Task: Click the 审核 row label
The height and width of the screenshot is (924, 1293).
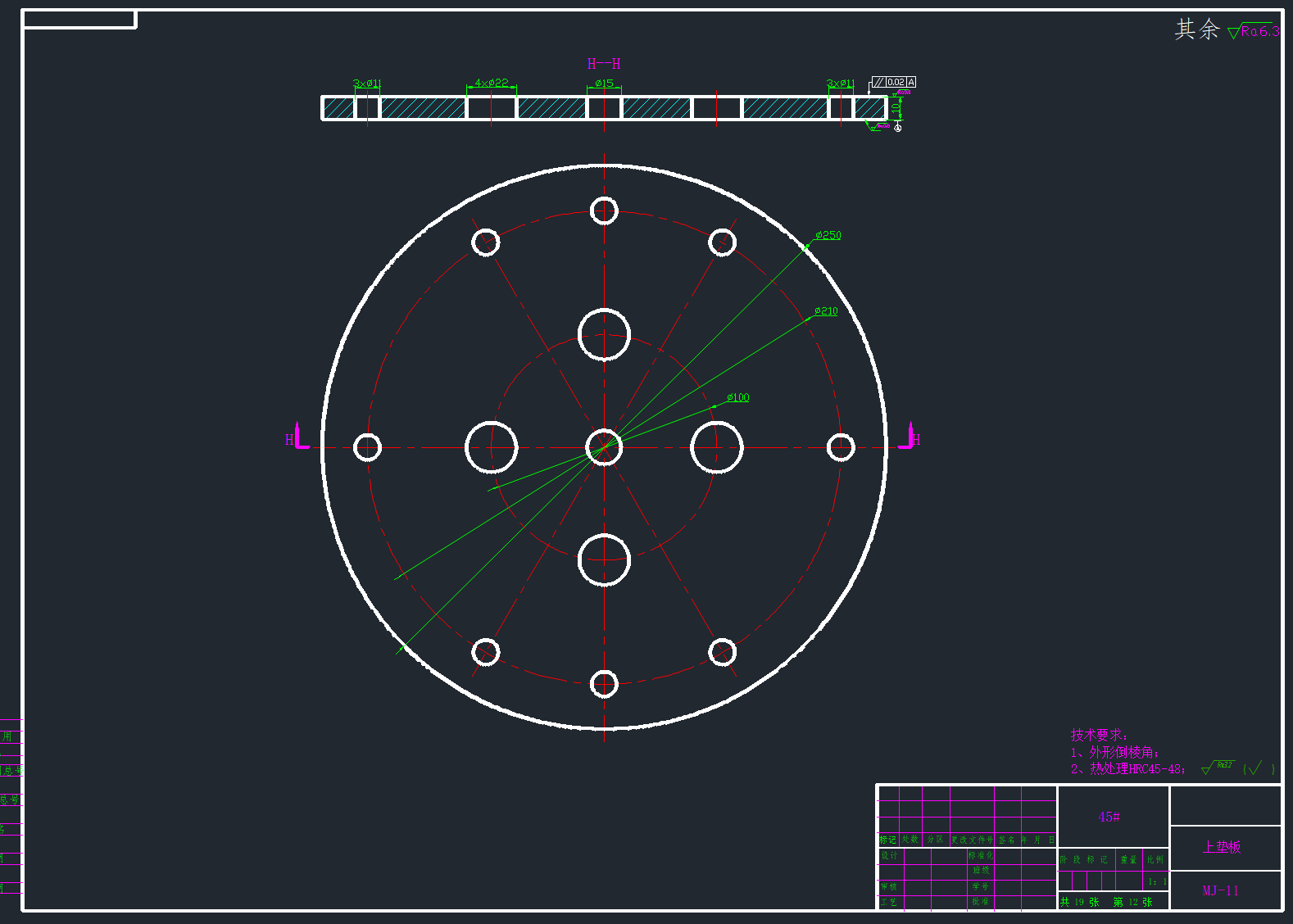Action: click(889, 886)
